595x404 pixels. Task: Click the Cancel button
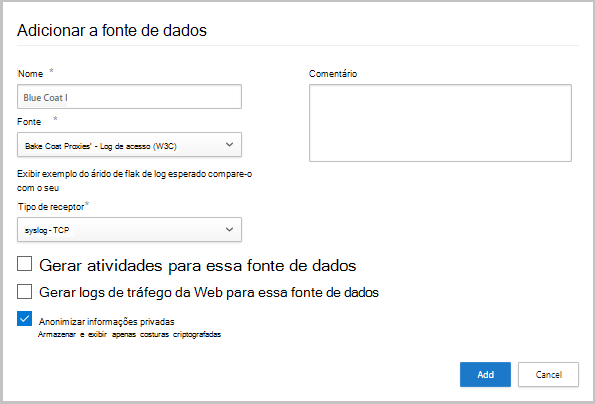click(548, 374)
